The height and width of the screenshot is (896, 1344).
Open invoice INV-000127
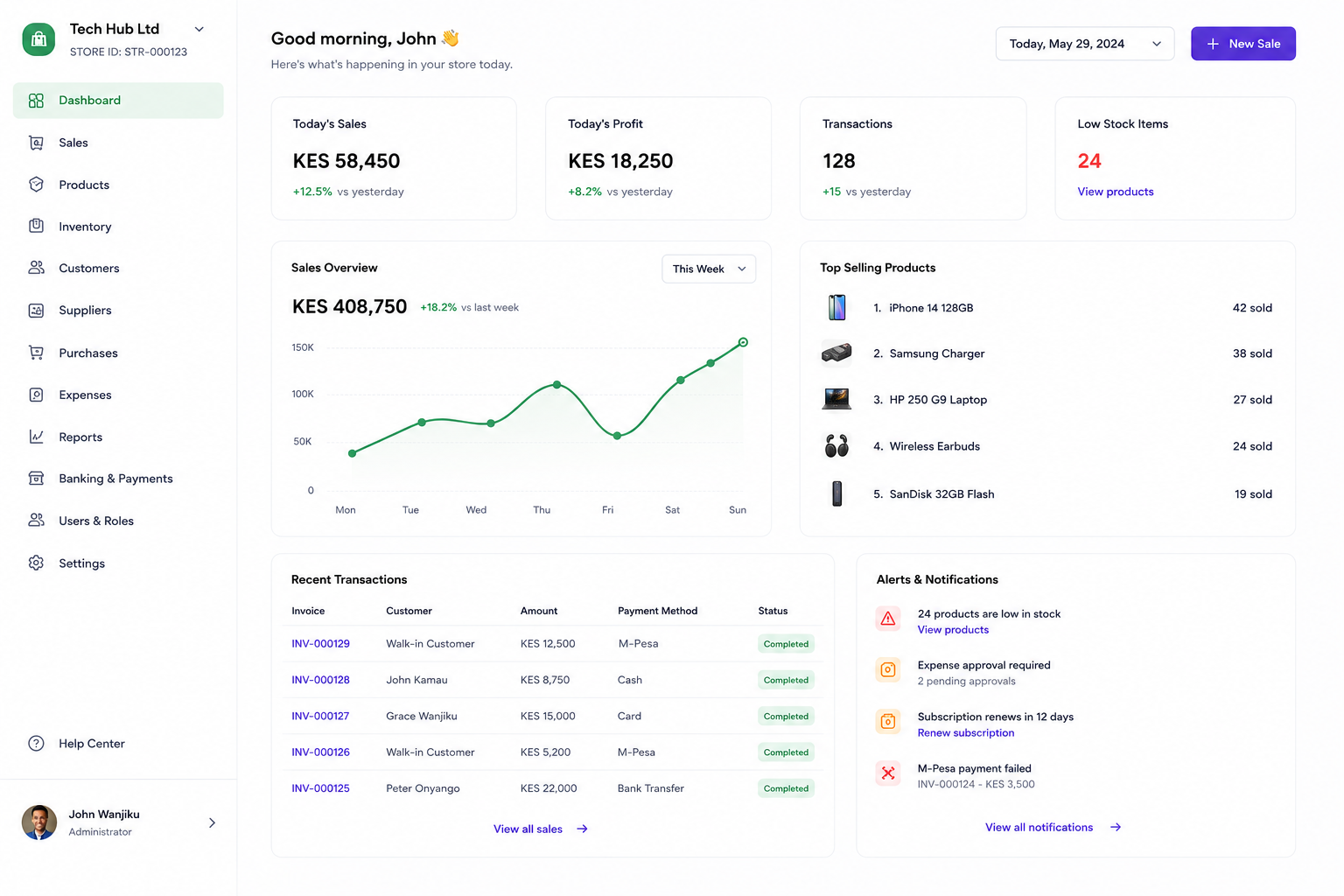click(320, 716)
